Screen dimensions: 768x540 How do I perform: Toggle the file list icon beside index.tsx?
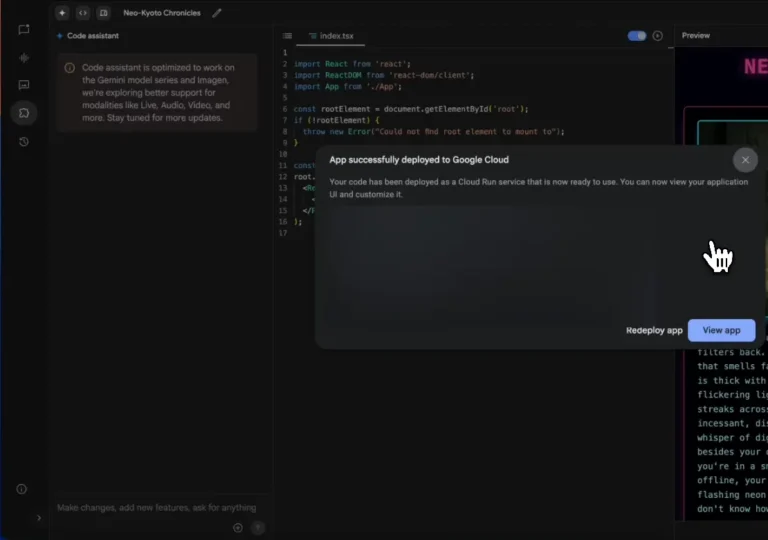pyautogui.click(x=288, y=36)
